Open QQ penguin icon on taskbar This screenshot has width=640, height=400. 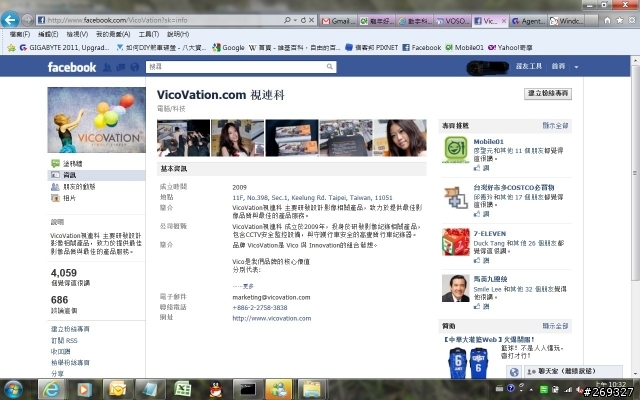pyautogui.click(x=215, y=389)
